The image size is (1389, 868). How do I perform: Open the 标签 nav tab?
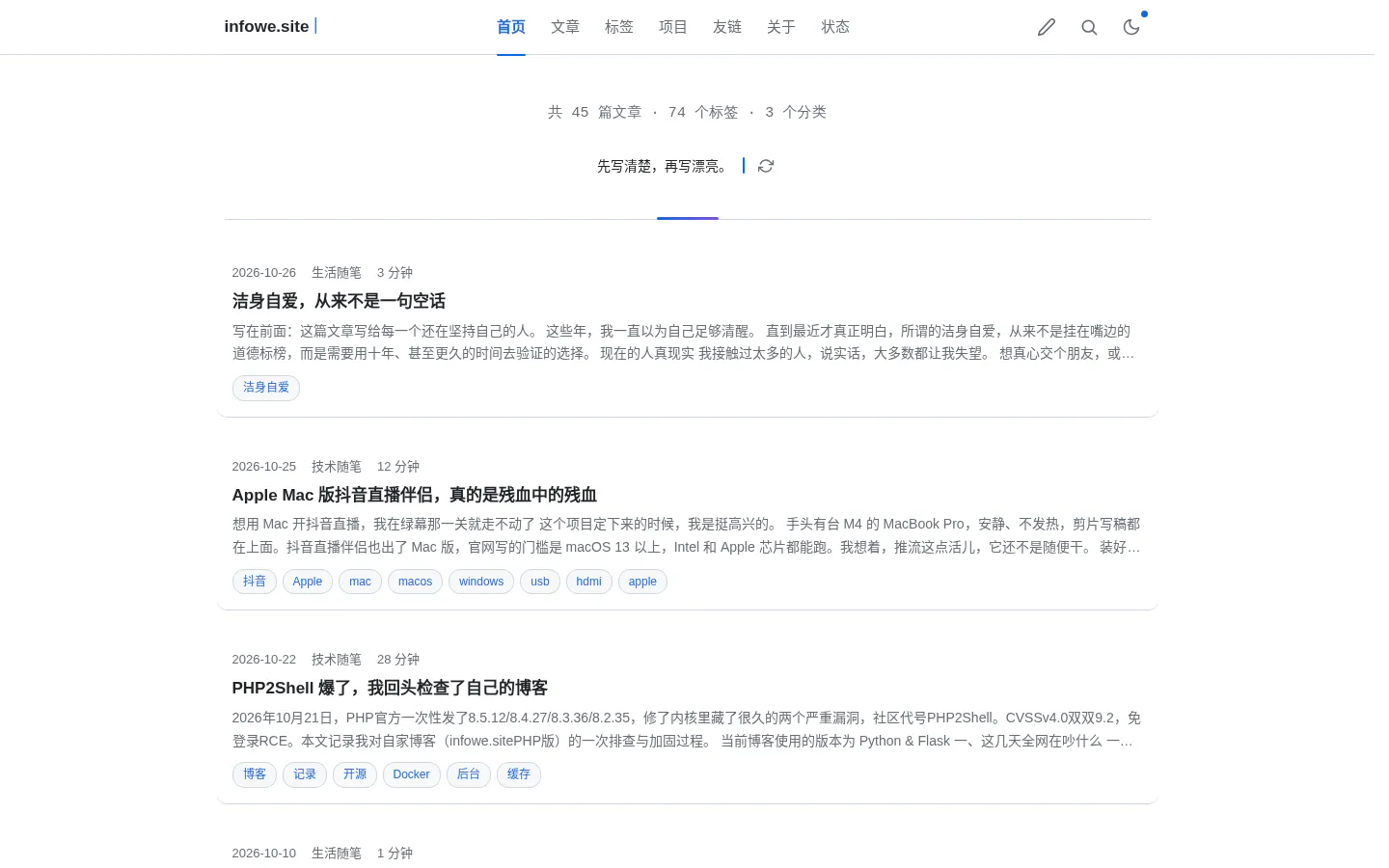click(x=619, y=27)
